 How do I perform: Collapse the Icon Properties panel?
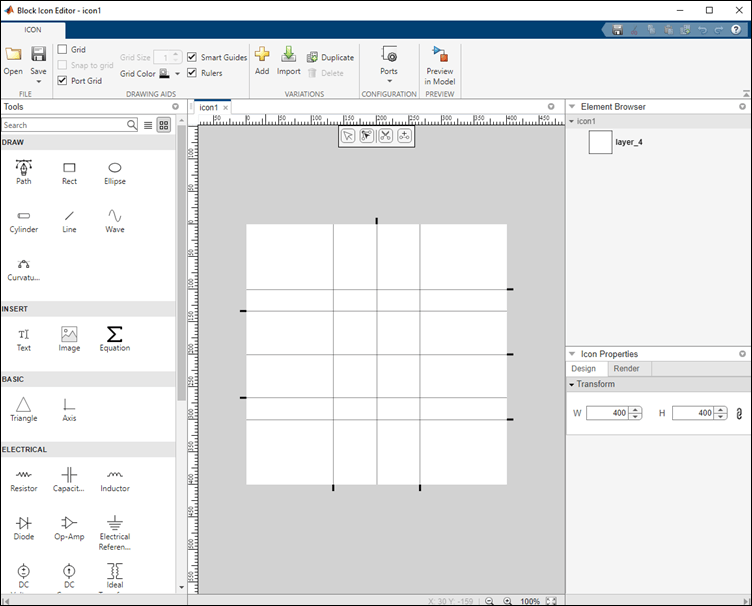[572, 354]
